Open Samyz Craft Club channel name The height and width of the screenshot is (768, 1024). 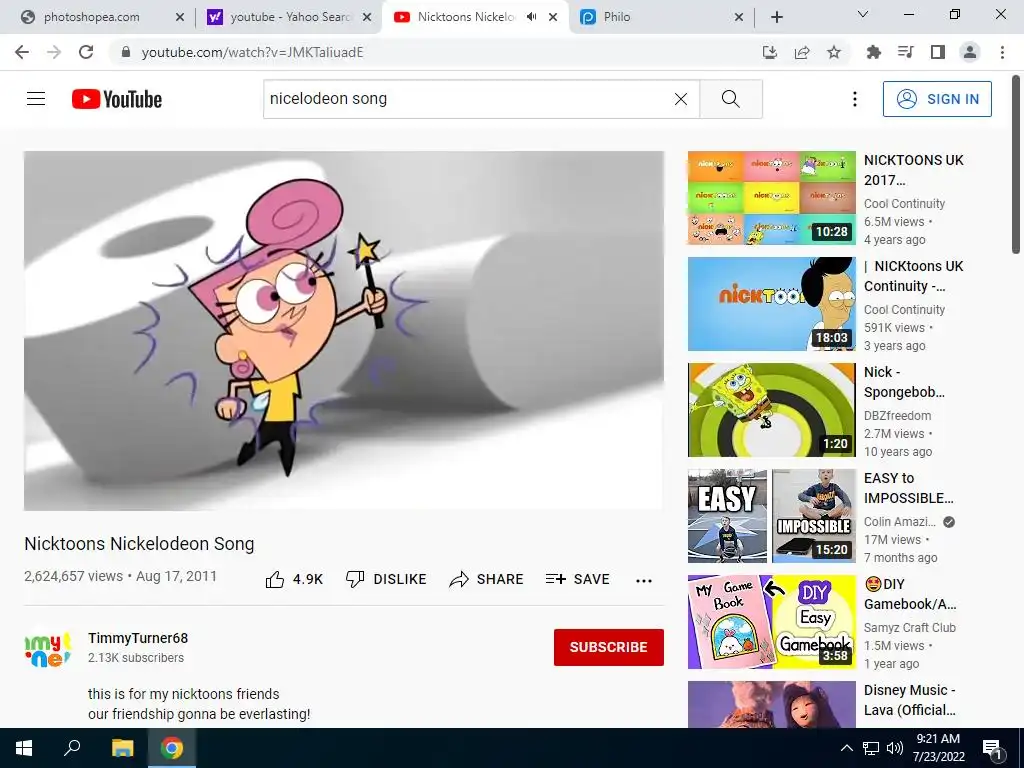coord(910,628)
